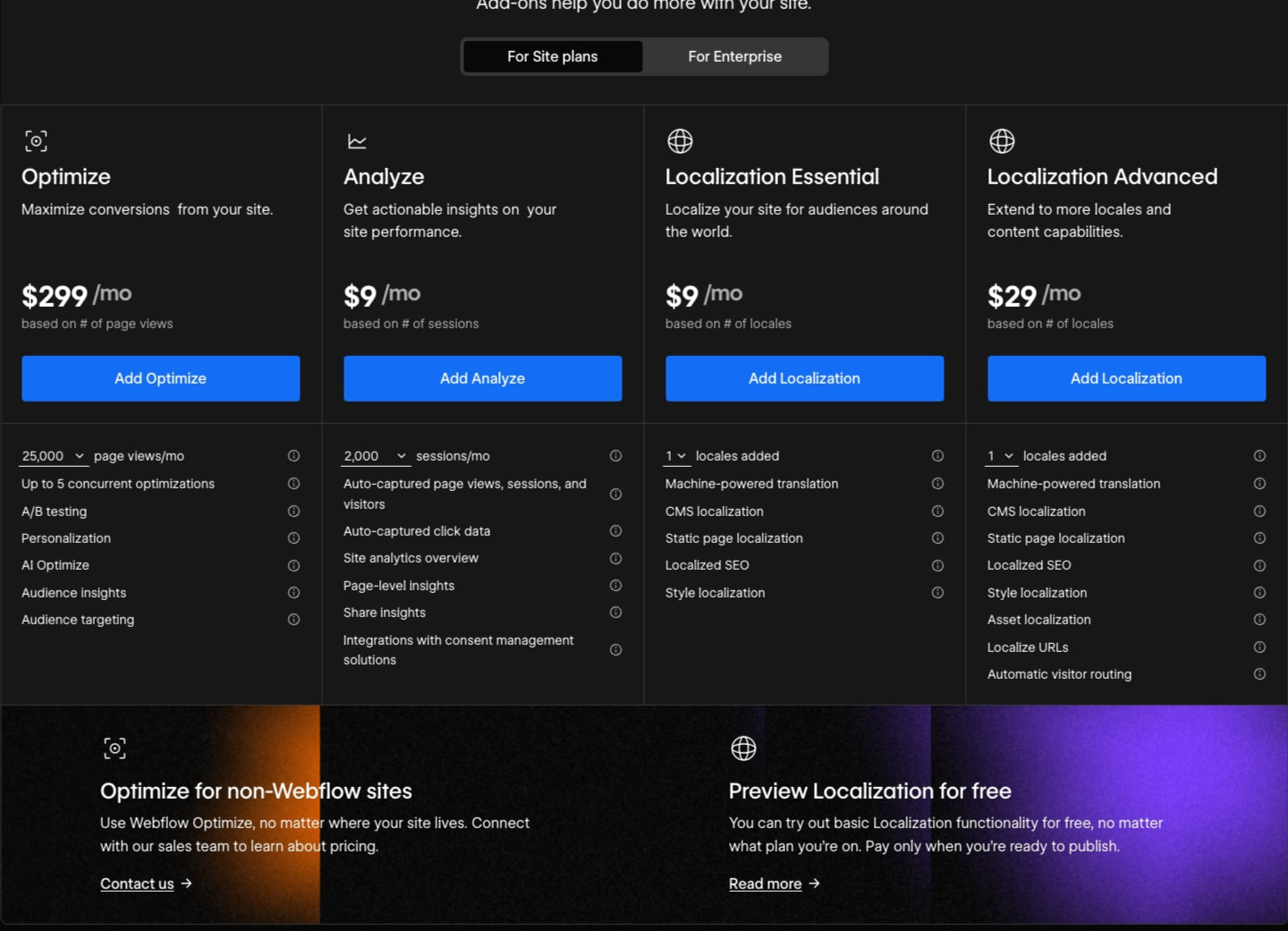This screenshot has height=931, width=1288.
Task: Show info for Auto-captured page views, sessions
Action: (x=615, y=495)
